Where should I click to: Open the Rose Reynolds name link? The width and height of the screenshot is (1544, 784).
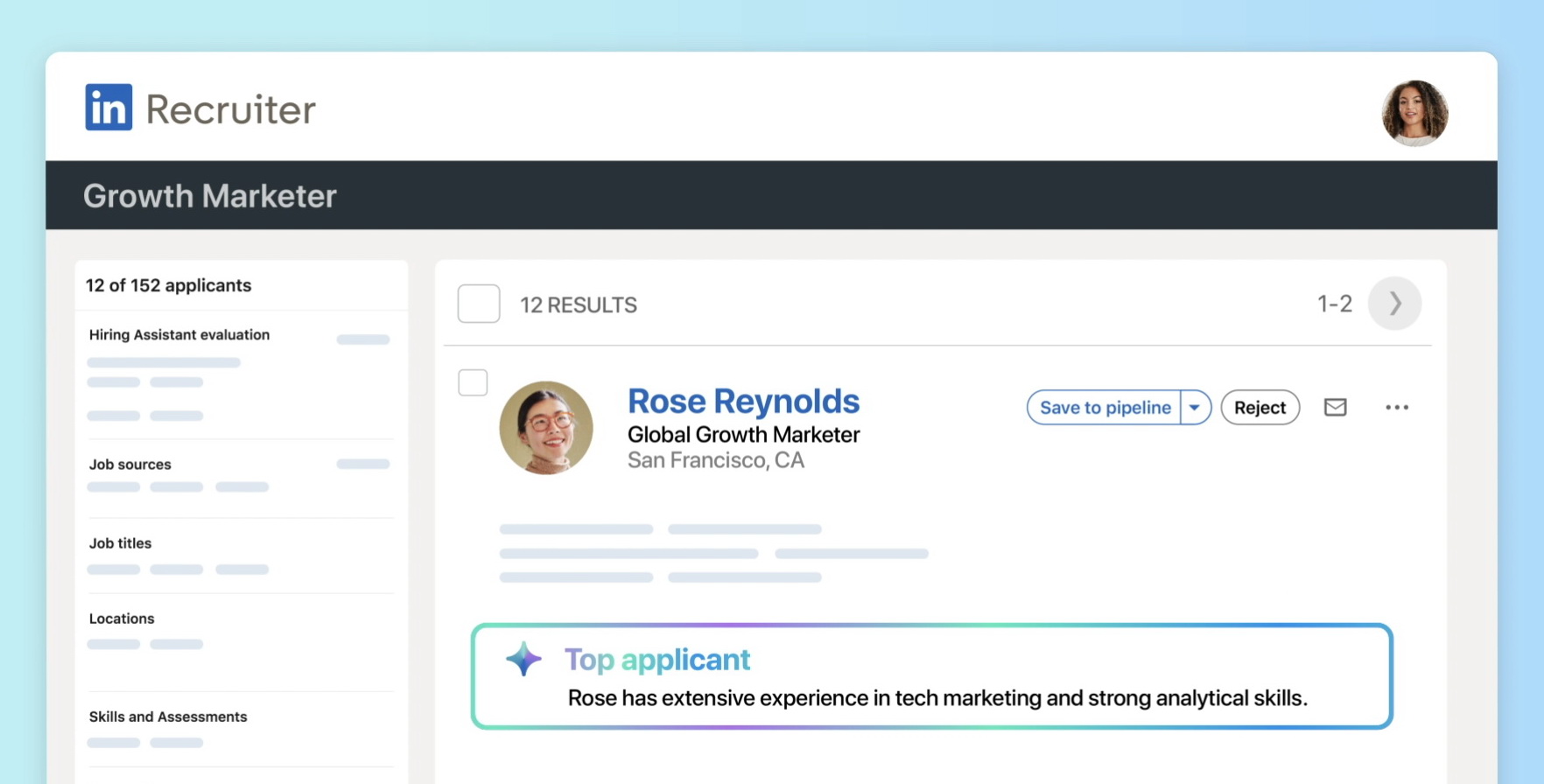click(743, 402)
